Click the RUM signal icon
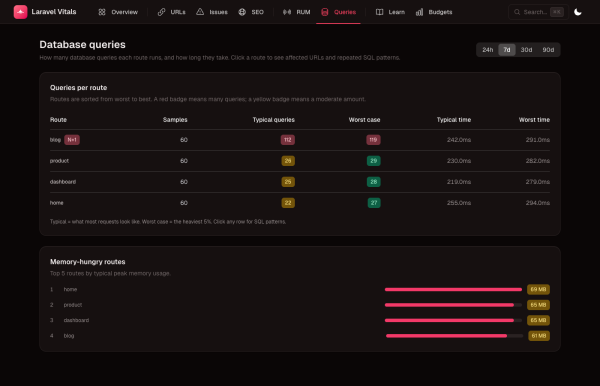 287,12
